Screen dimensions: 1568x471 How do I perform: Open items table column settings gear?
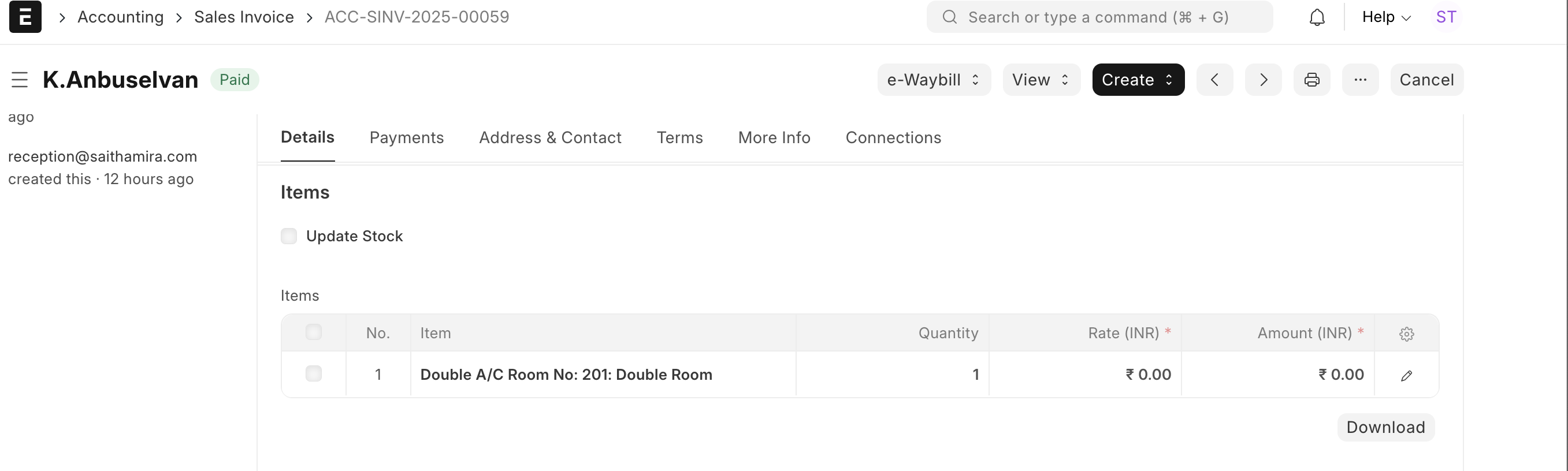[x=1406, y=334]
